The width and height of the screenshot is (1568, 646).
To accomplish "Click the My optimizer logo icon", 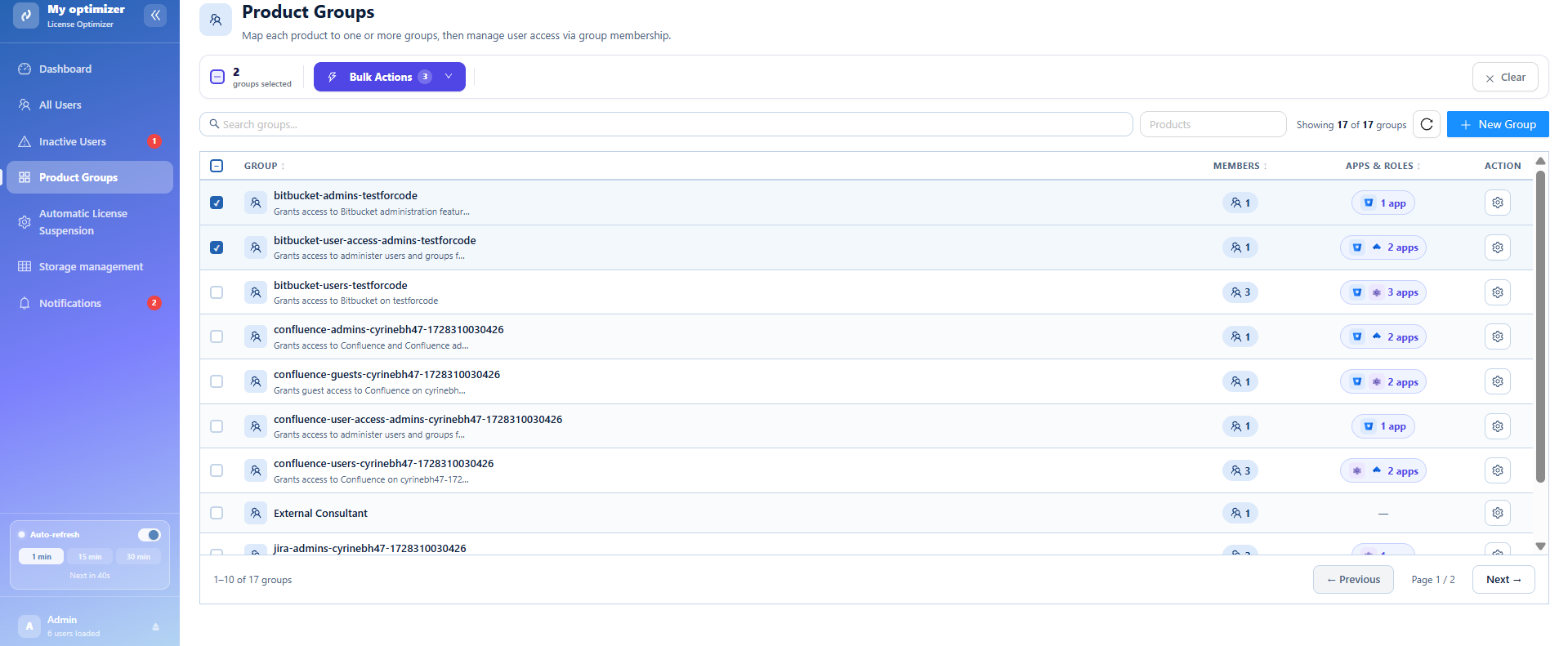I will 26,16.
